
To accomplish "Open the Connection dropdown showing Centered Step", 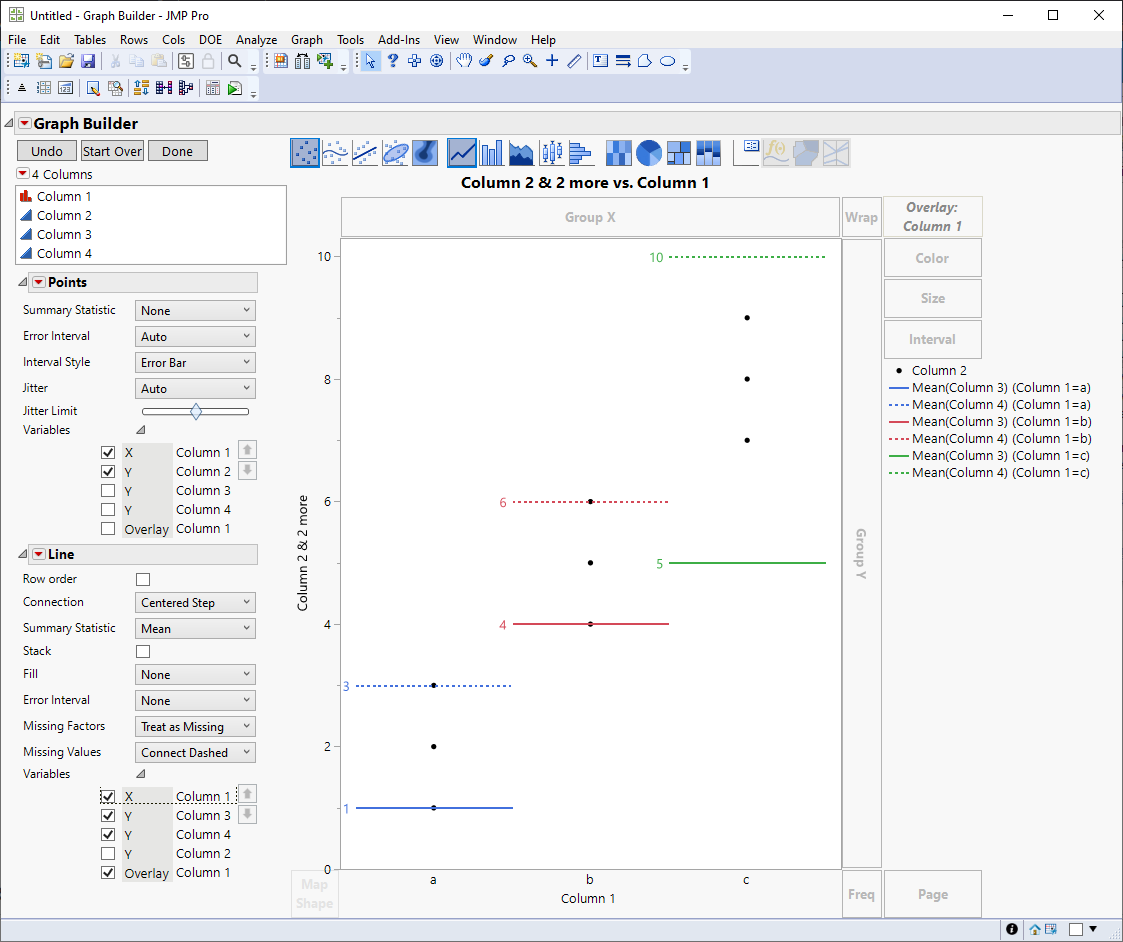I will tap(195, 603).
